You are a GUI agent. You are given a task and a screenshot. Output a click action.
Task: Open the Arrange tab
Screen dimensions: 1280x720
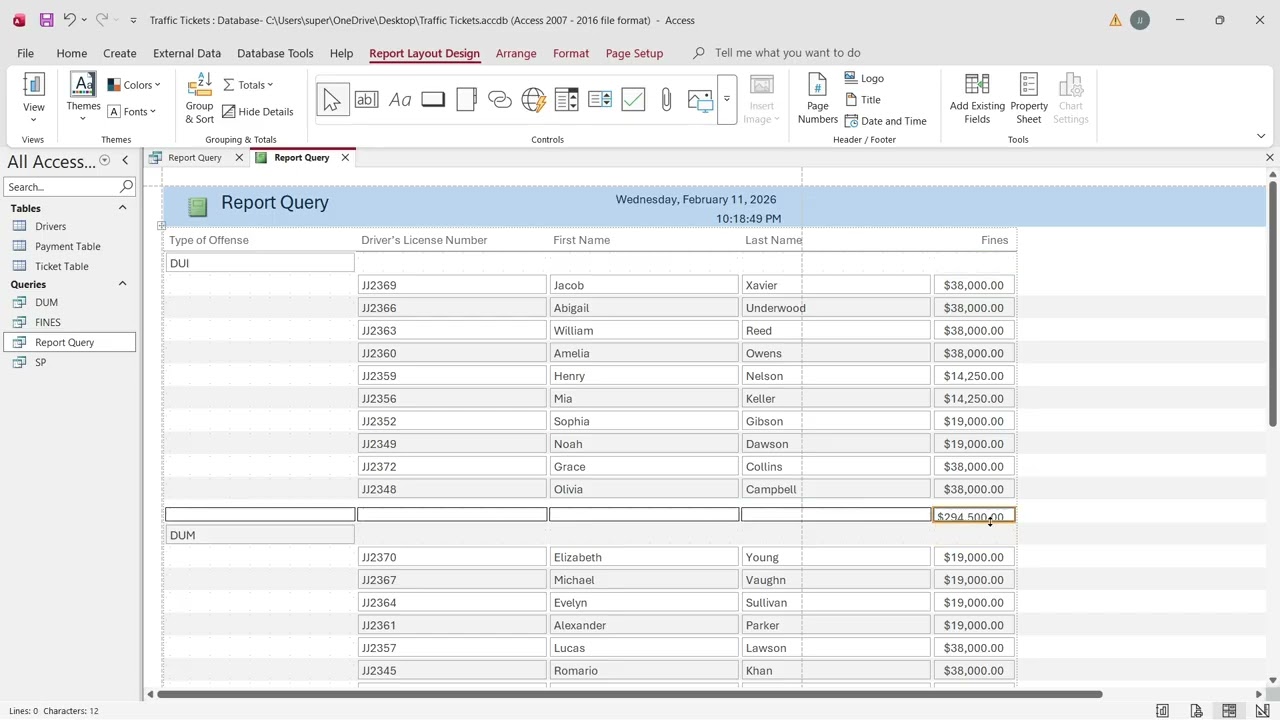point(516,53)
